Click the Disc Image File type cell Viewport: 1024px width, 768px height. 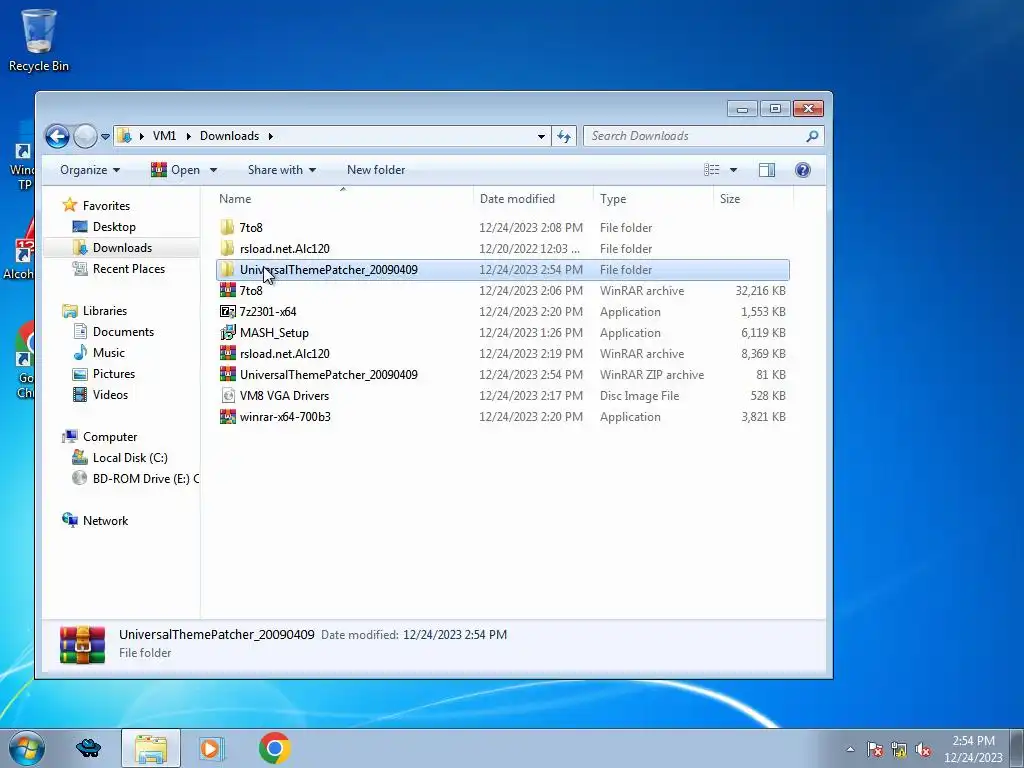pos(639,396)
